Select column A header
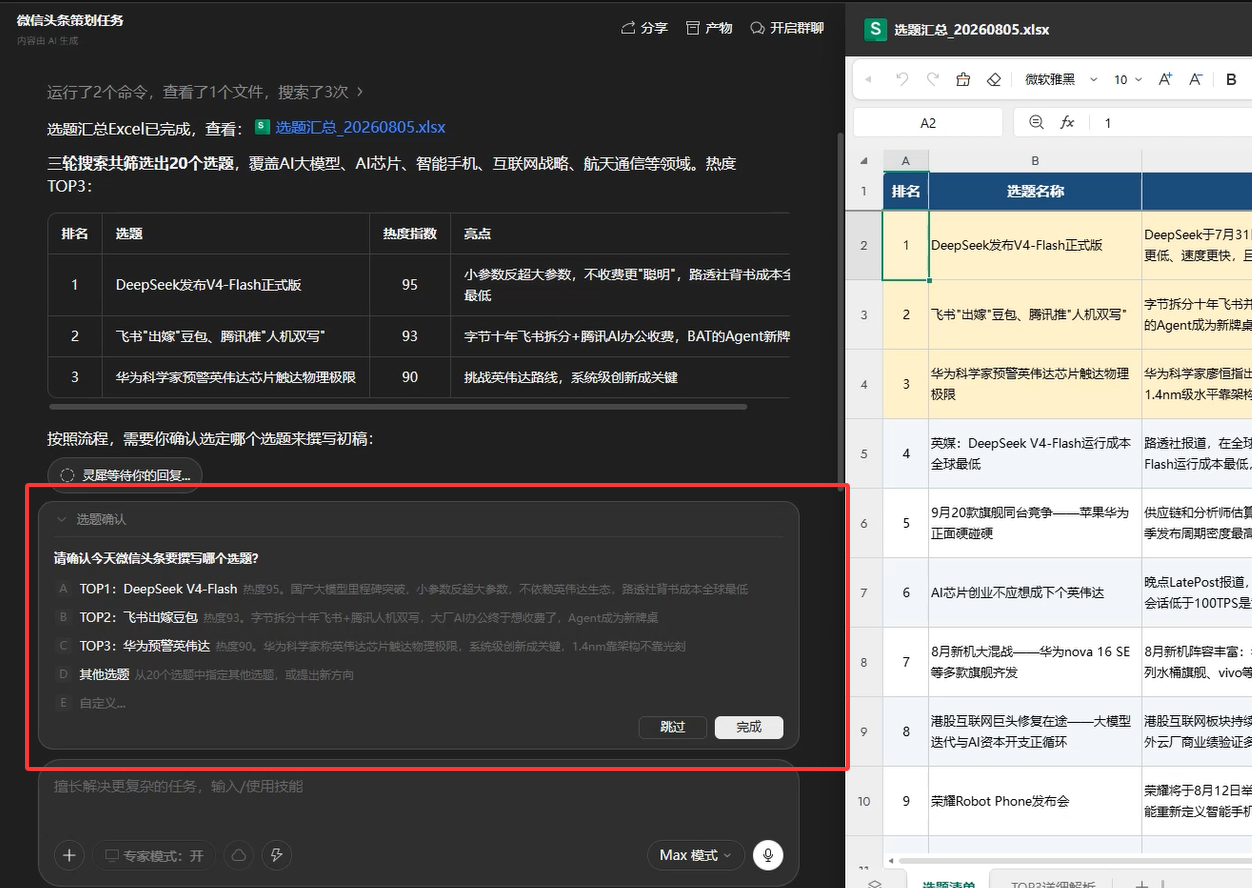Viewport: 1252px width, 888px height. point(906,161)
